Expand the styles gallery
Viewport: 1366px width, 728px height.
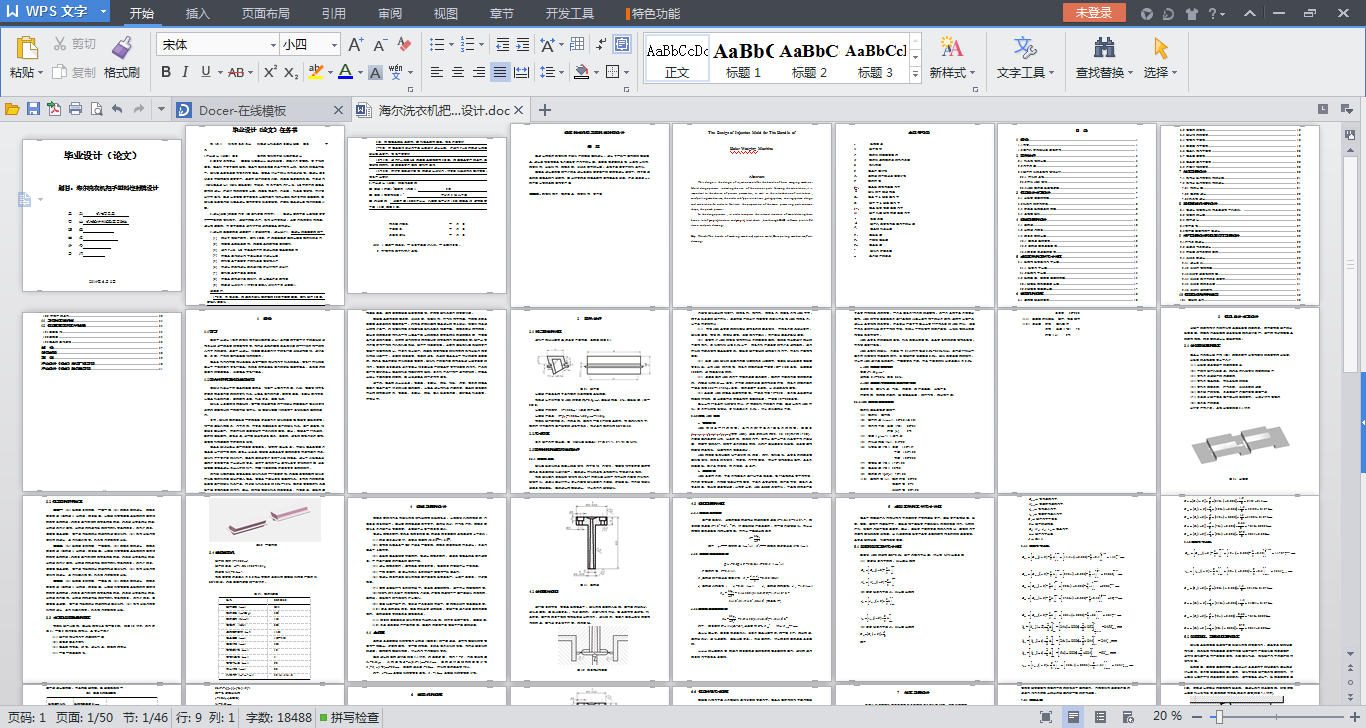914,75
